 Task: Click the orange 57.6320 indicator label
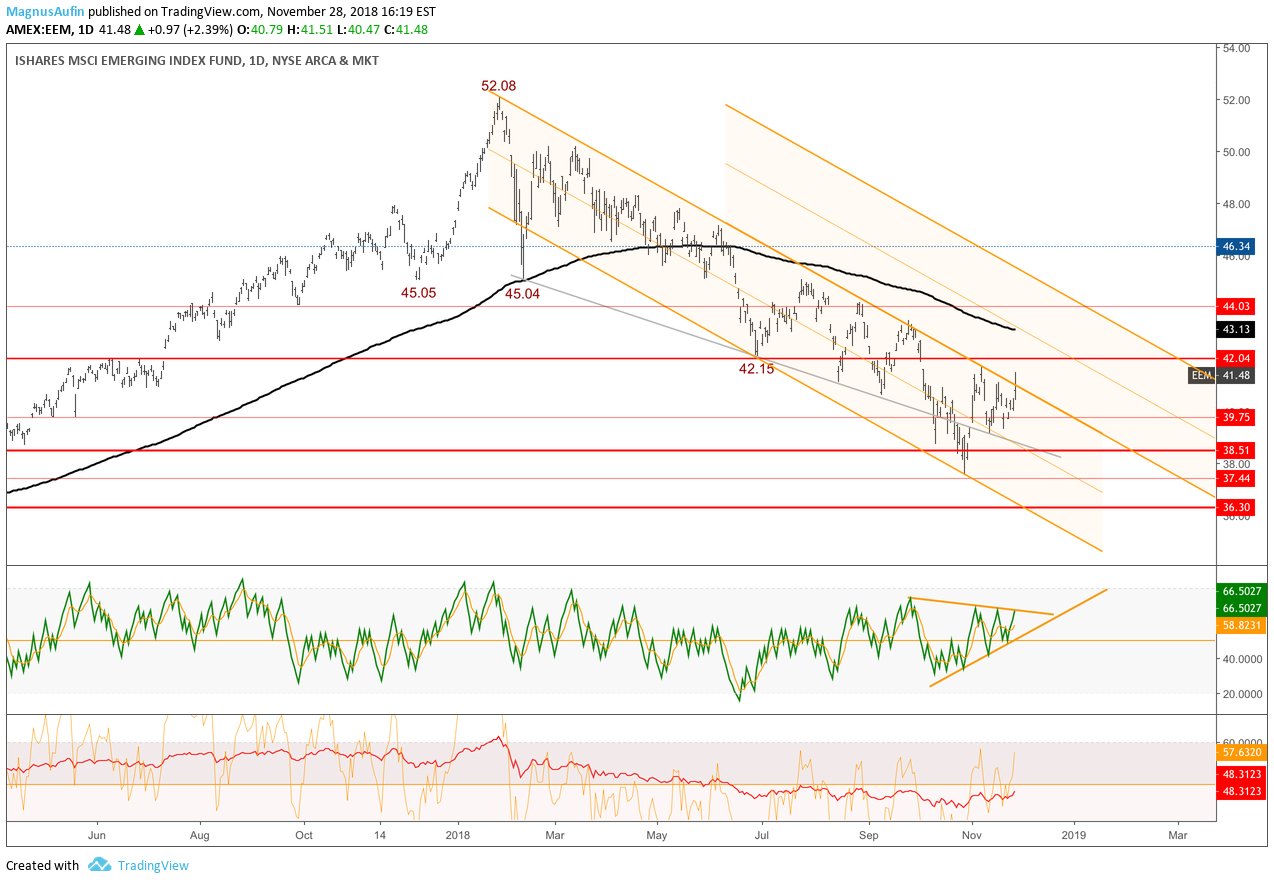(1240, 751)
